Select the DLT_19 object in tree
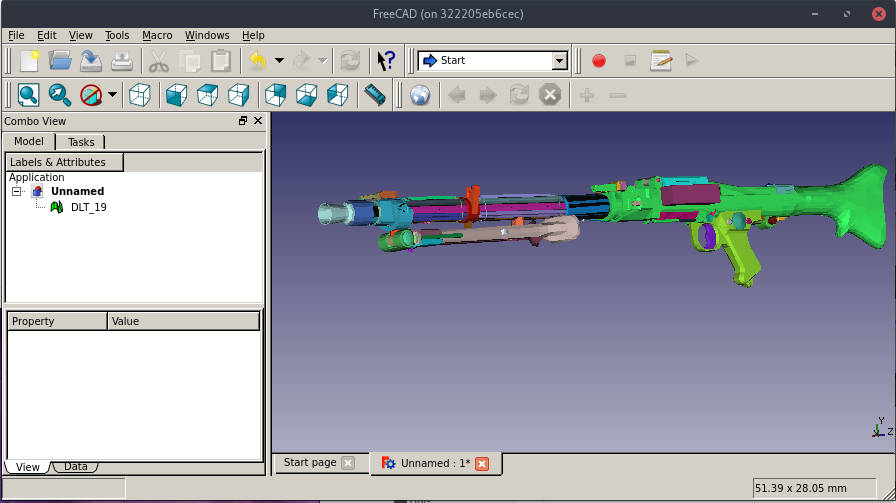 pyautogui.click(x=88, y=207)
